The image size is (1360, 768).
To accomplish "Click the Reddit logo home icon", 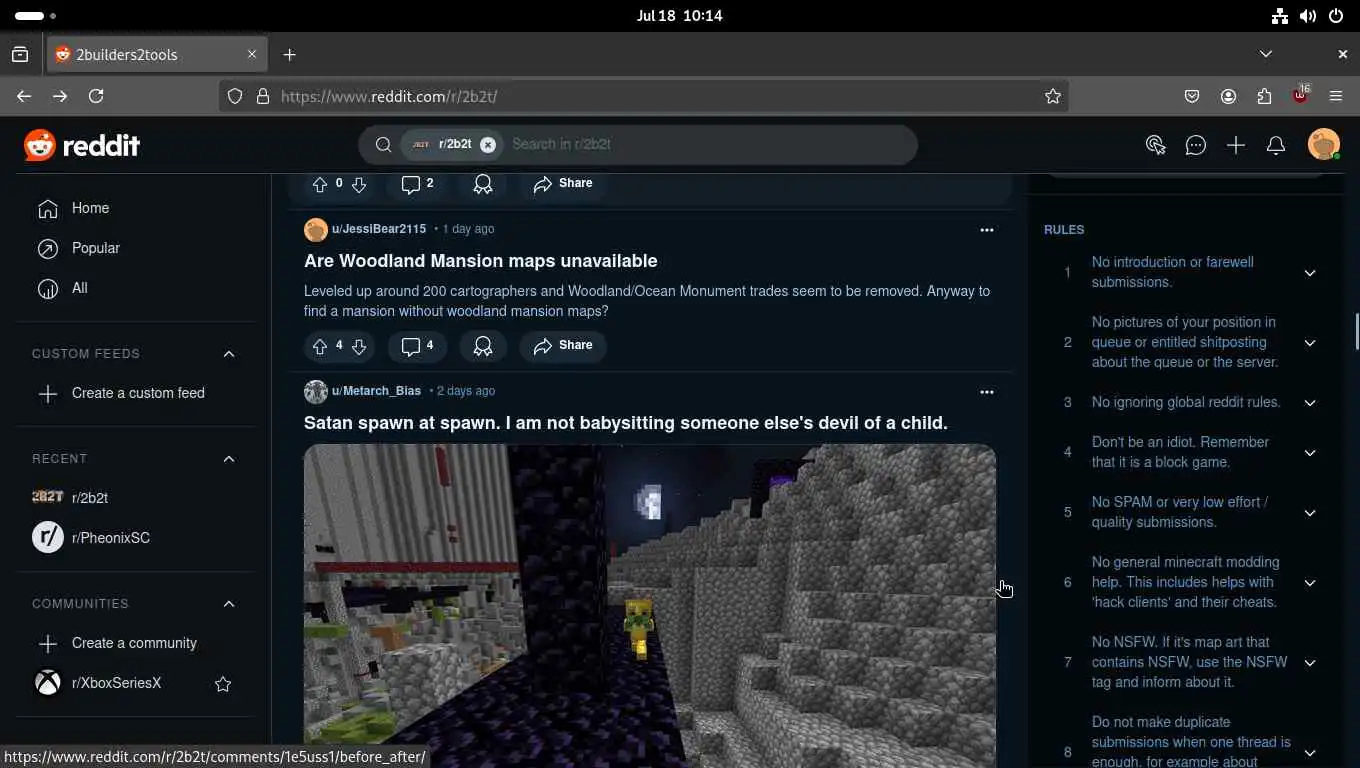I will 82,145.
